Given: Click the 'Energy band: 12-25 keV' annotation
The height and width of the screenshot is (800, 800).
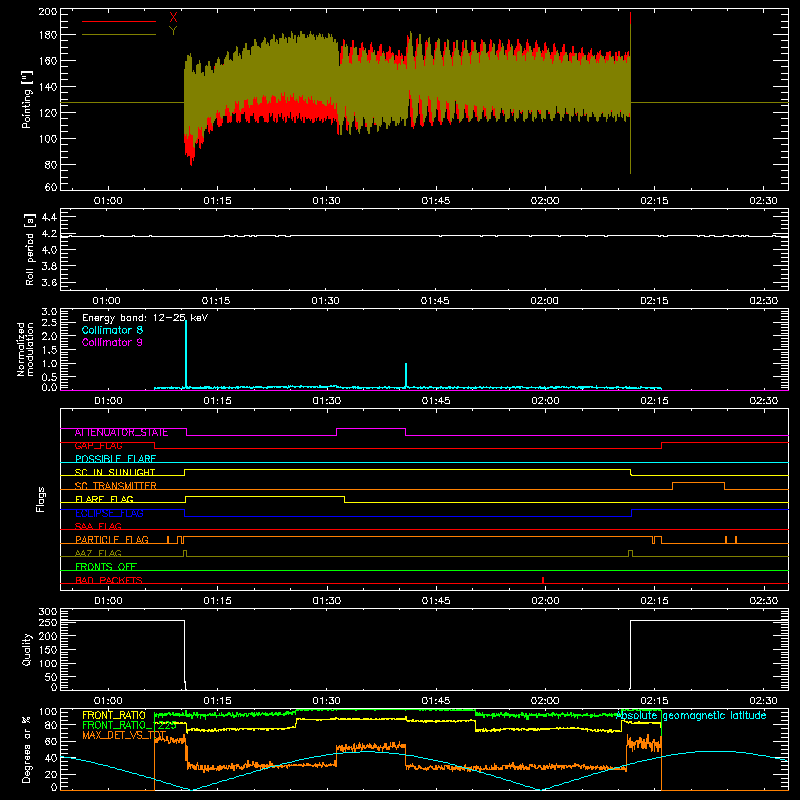Looking at the screenshot, I should click(145, 318).
